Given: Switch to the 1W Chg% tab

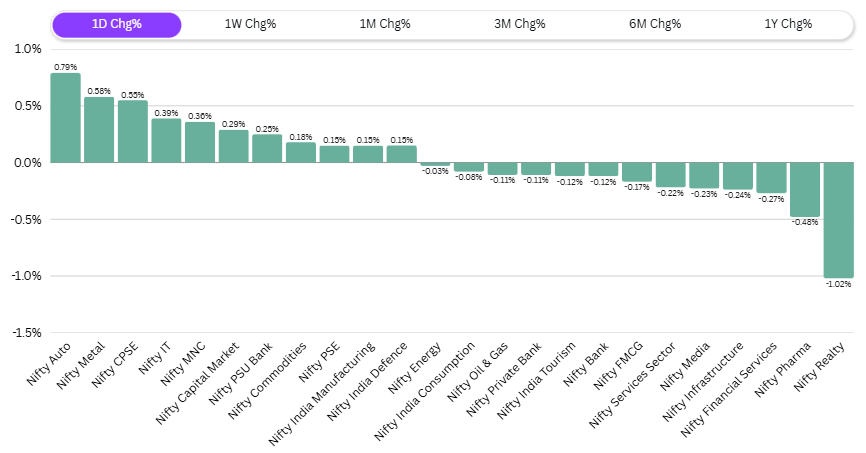Looking at the screenshot, I should click(250, 25).
